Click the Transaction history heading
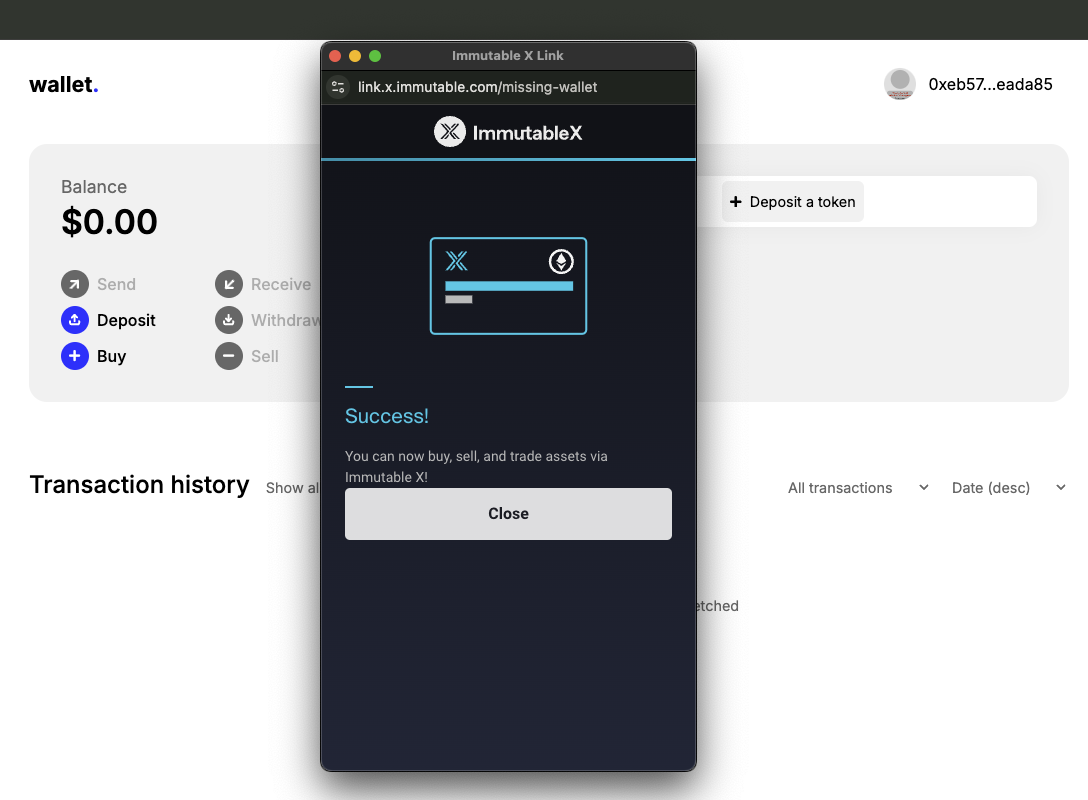Viewport: 1088px width, 800px height. [139, 484]
